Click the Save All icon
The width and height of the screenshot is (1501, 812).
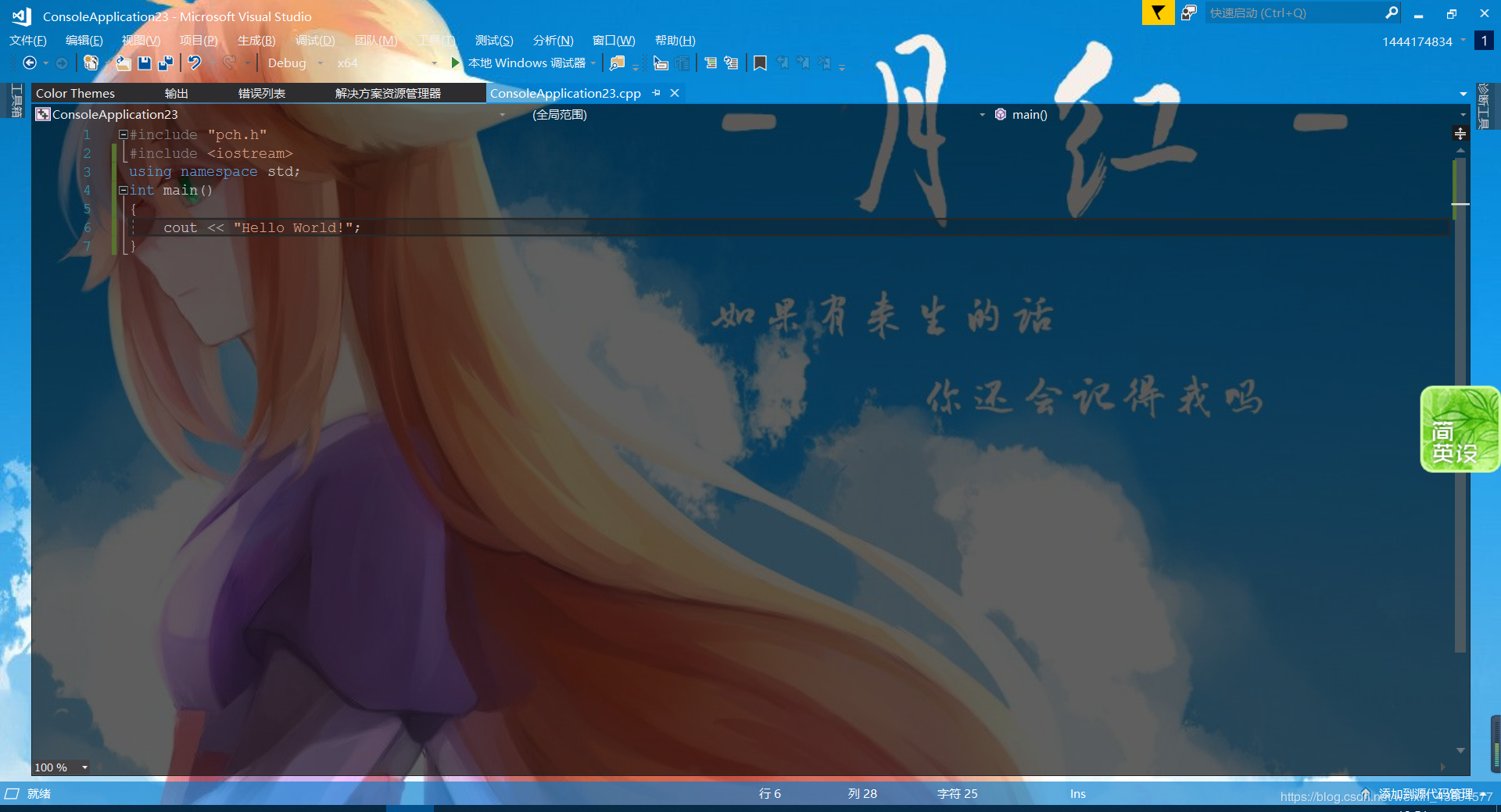[x=166, y=63]
